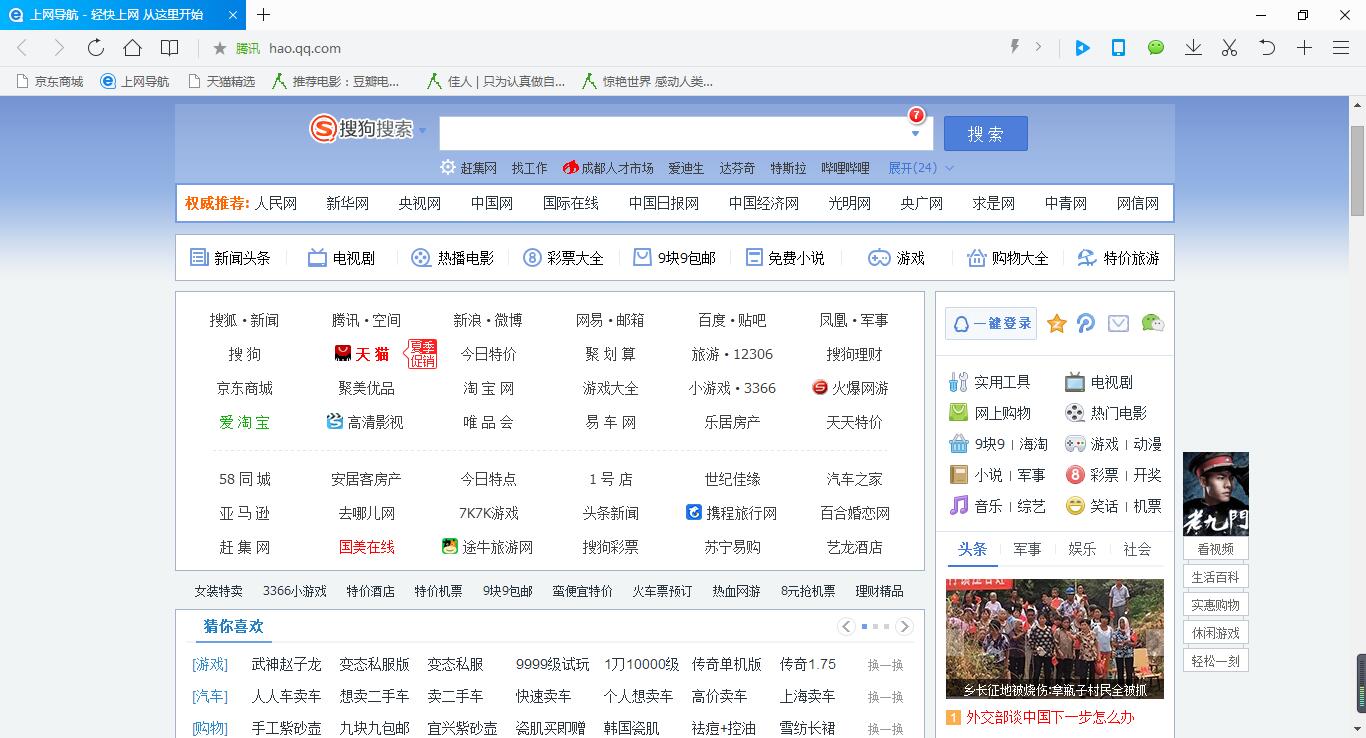Screen dimensions: 1366x738
Task: Expand 展开(24) quick links
Action: coord(921,168)
